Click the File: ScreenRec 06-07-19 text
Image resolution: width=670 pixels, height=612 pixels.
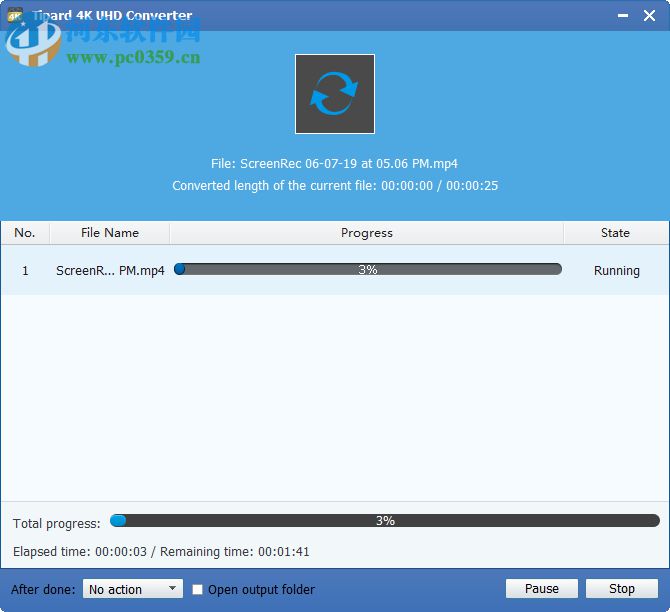click(334, 164)
